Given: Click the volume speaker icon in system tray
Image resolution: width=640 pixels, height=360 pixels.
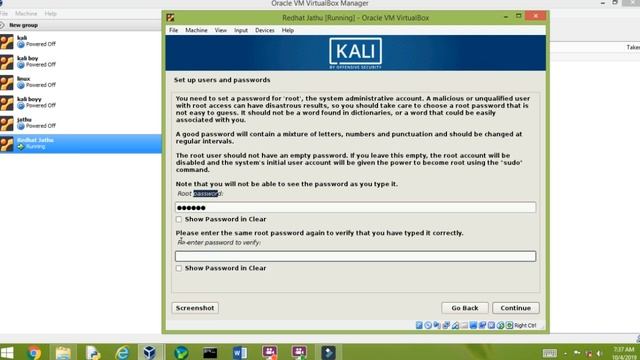Looking at the screenshot, I should pos(599,353).
